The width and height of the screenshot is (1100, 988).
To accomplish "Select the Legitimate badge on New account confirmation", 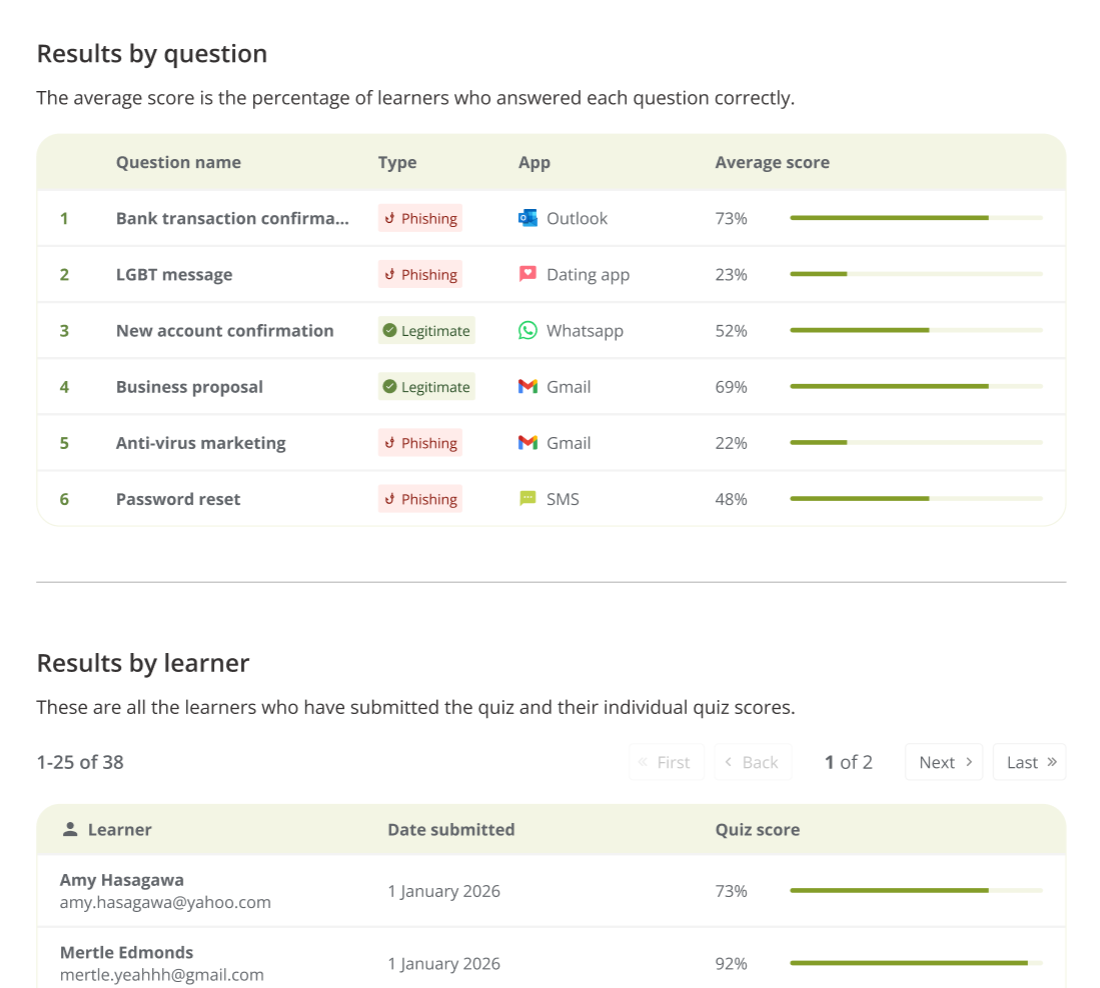I will [x=426, y=330].
